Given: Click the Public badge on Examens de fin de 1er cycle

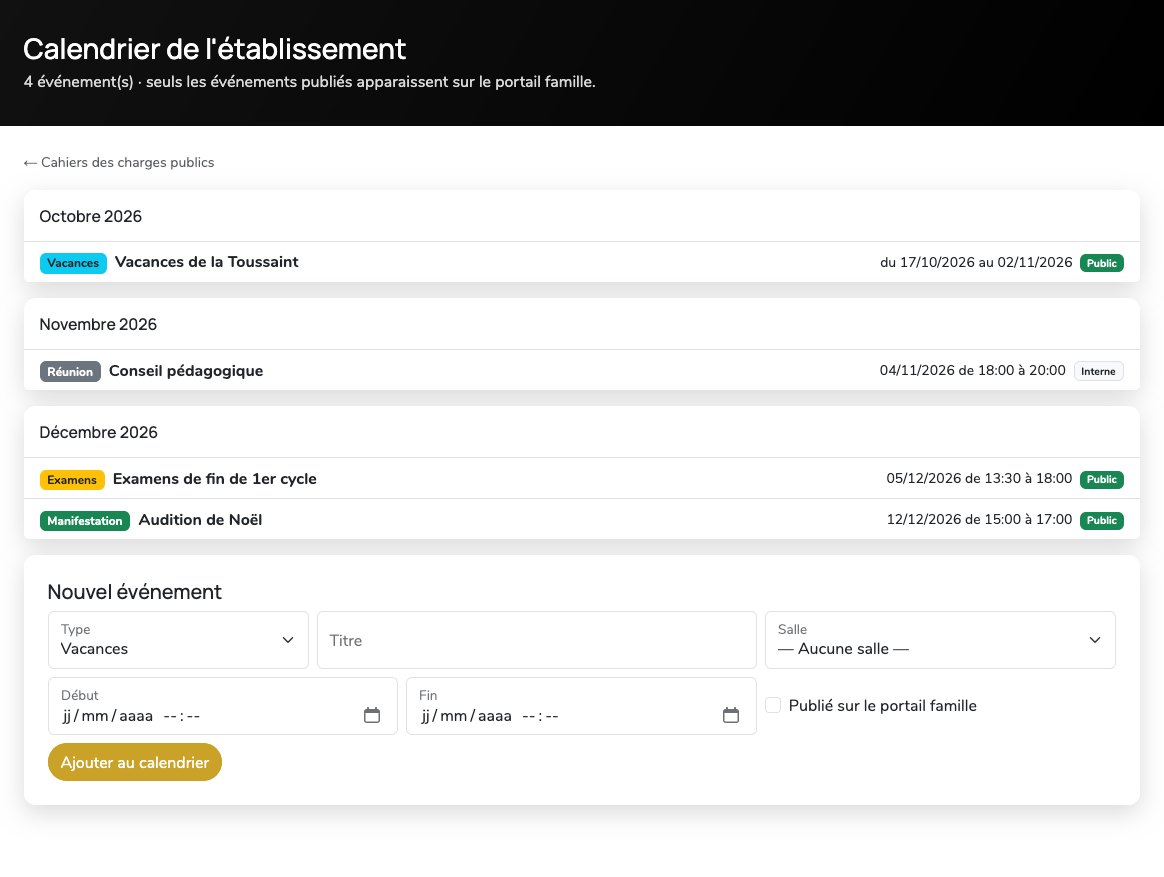Looking at the screenshot, I should (x=1102, y=480).
